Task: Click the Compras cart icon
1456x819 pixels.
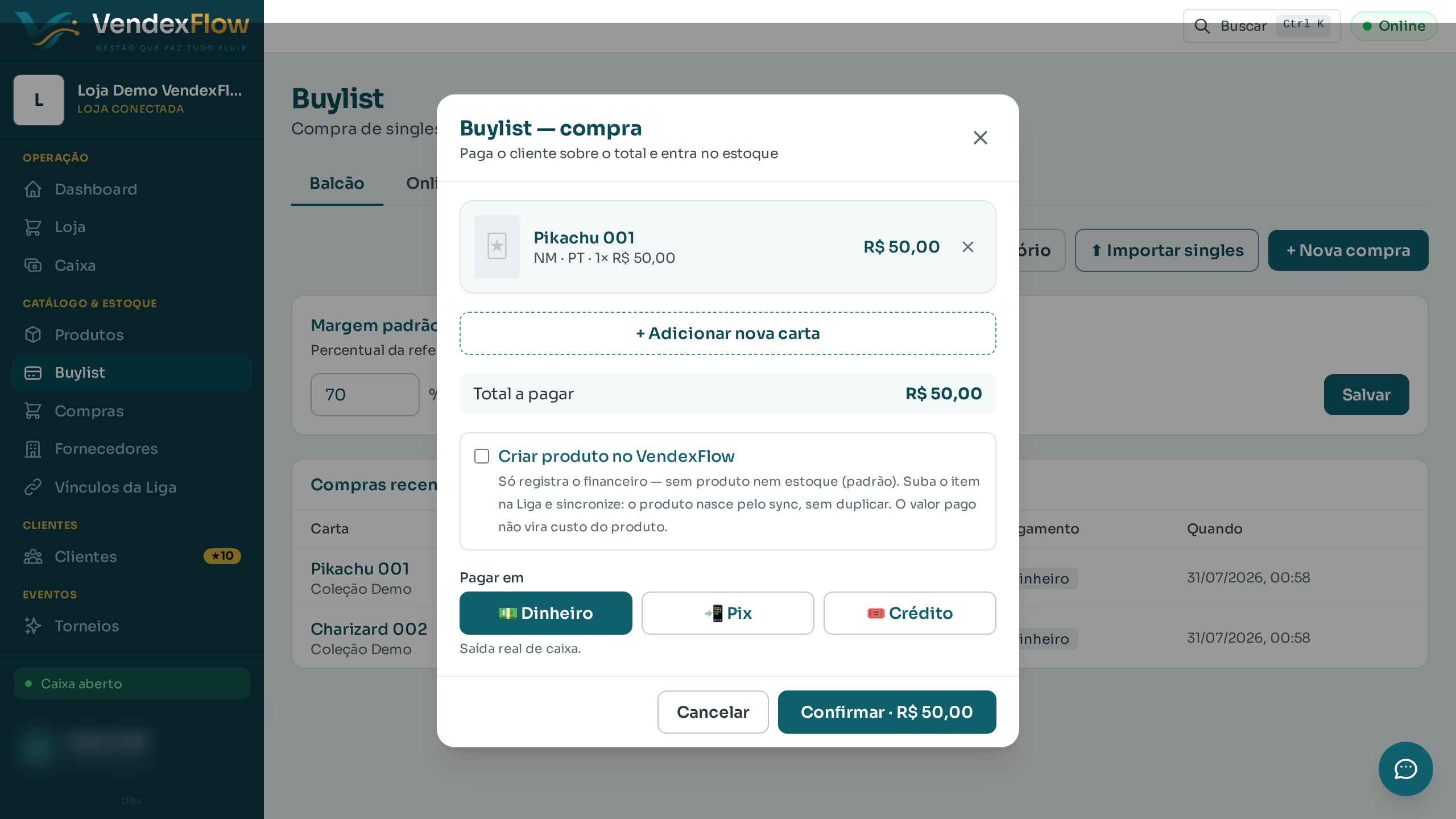Action: point(33,411)
